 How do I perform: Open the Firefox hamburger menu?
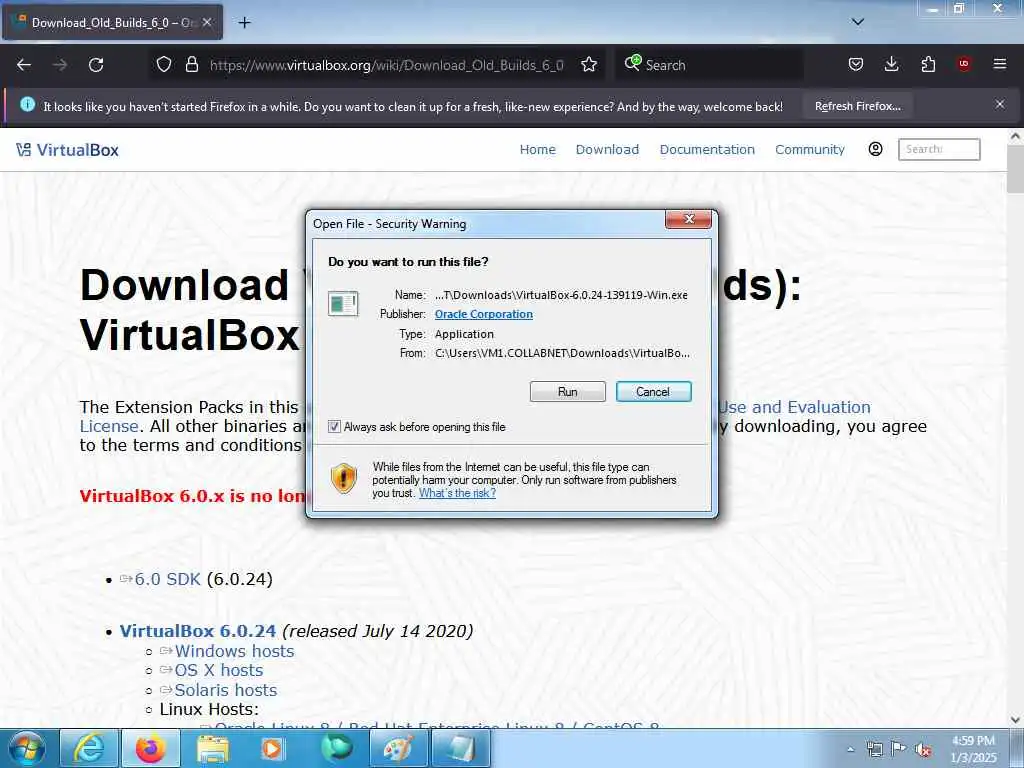pos(1000,64)
